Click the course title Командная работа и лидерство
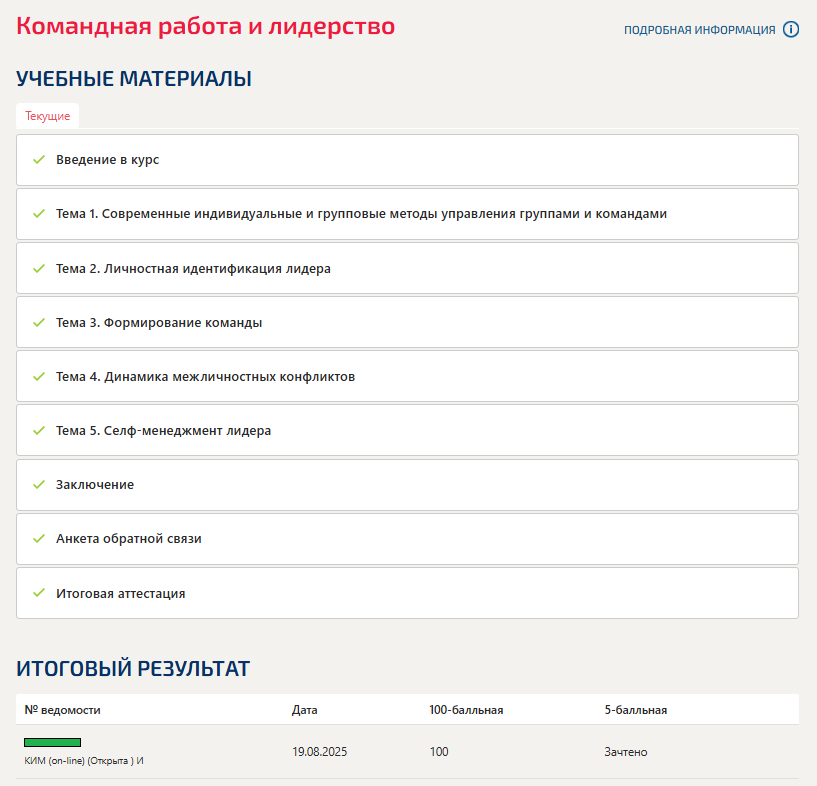The width and height of the screenshot is (817, 786). [x=206, y=26]
